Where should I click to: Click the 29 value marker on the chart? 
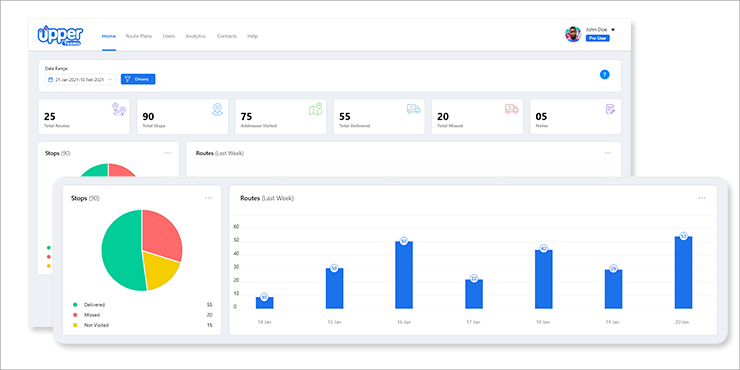(613, 269)
